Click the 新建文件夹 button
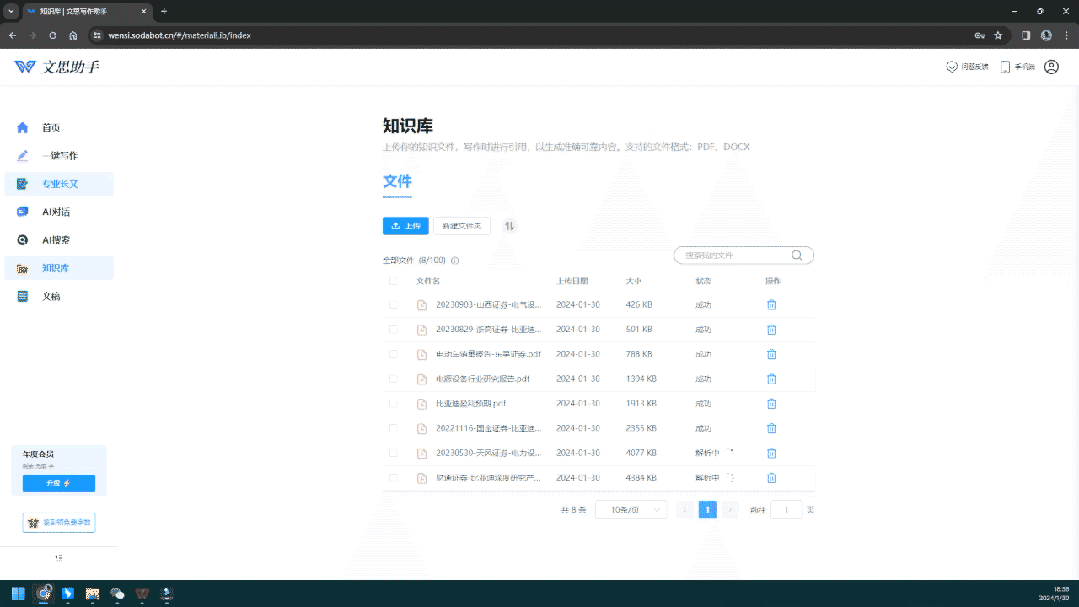Viewport: 1079px width, 607px height. pos(462,226)
